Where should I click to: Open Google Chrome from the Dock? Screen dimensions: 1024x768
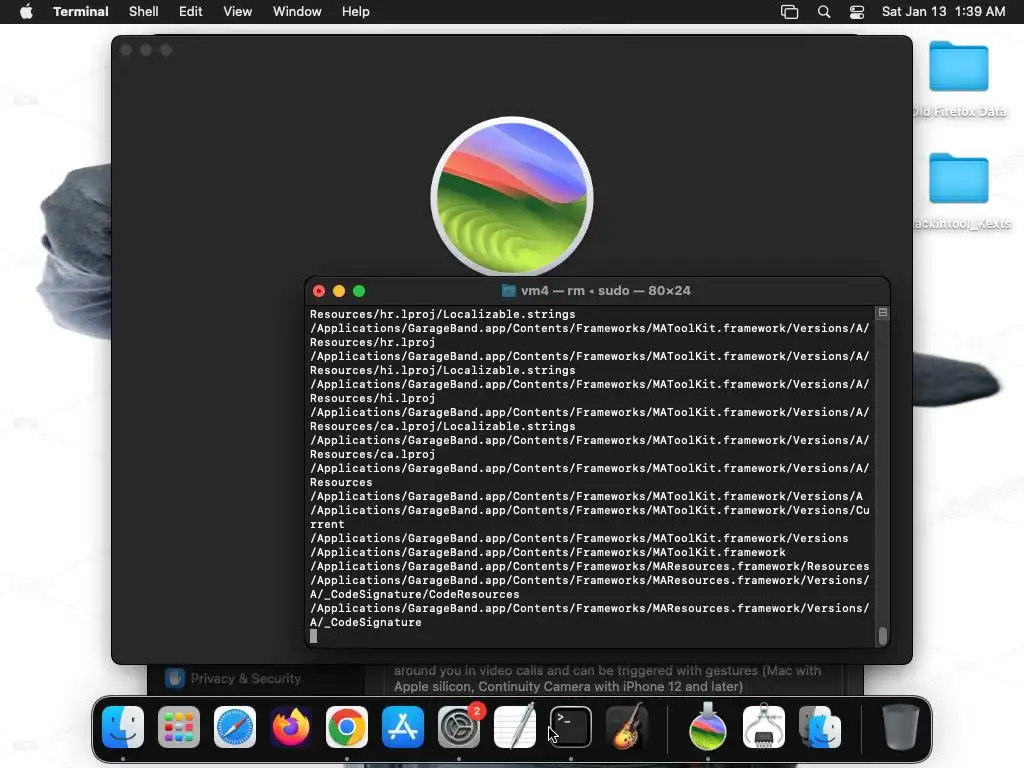pos(347,727)
